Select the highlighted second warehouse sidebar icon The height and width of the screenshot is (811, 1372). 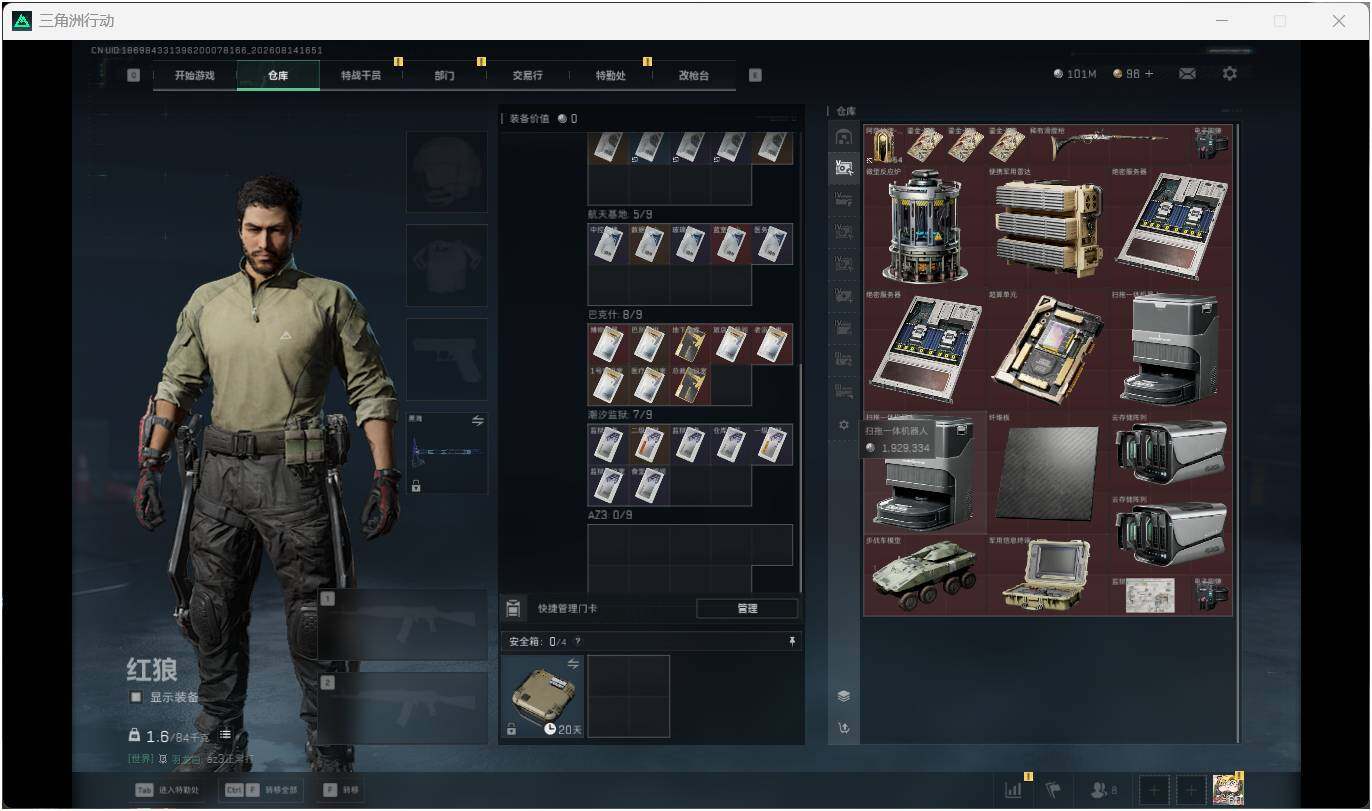tap(844, 168)
